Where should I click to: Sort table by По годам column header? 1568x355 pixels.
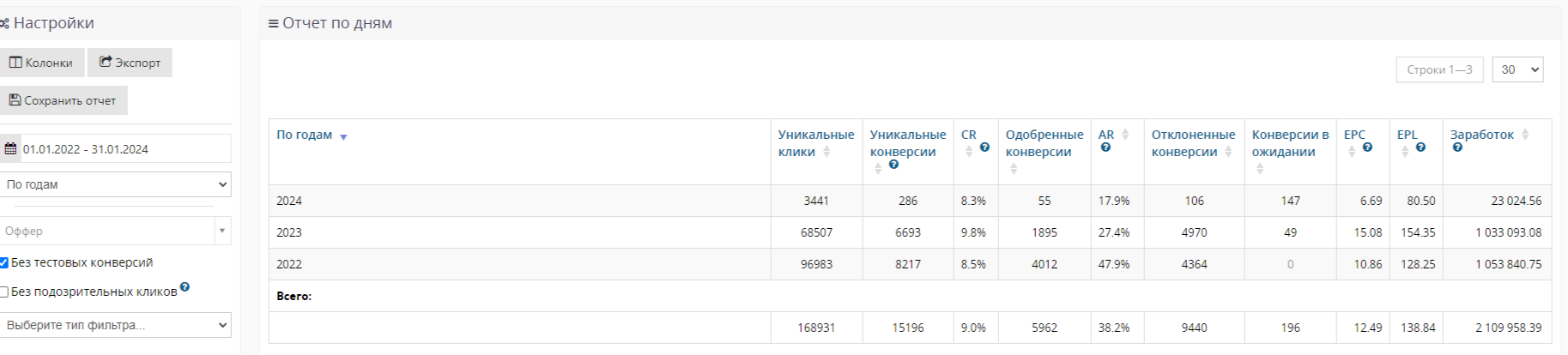coord(305,135)
